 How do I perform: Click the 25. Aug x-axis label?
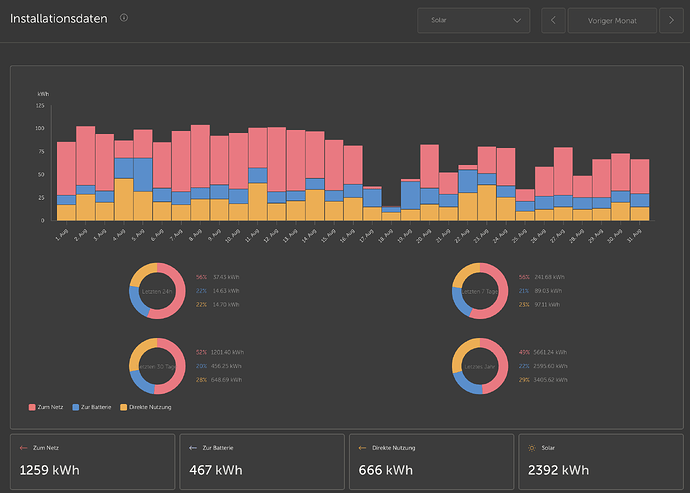pyautogui.click(x=519, y=235)
